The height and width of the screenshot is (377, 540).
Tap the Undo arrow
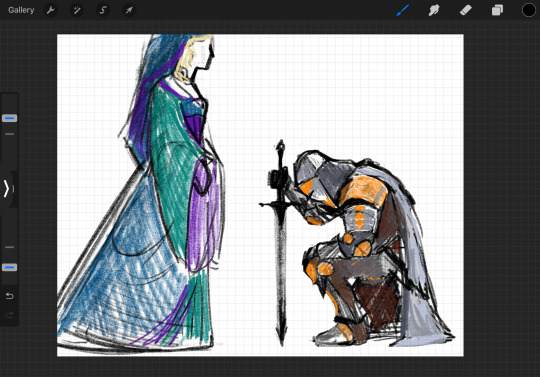(x=10, y=296)
